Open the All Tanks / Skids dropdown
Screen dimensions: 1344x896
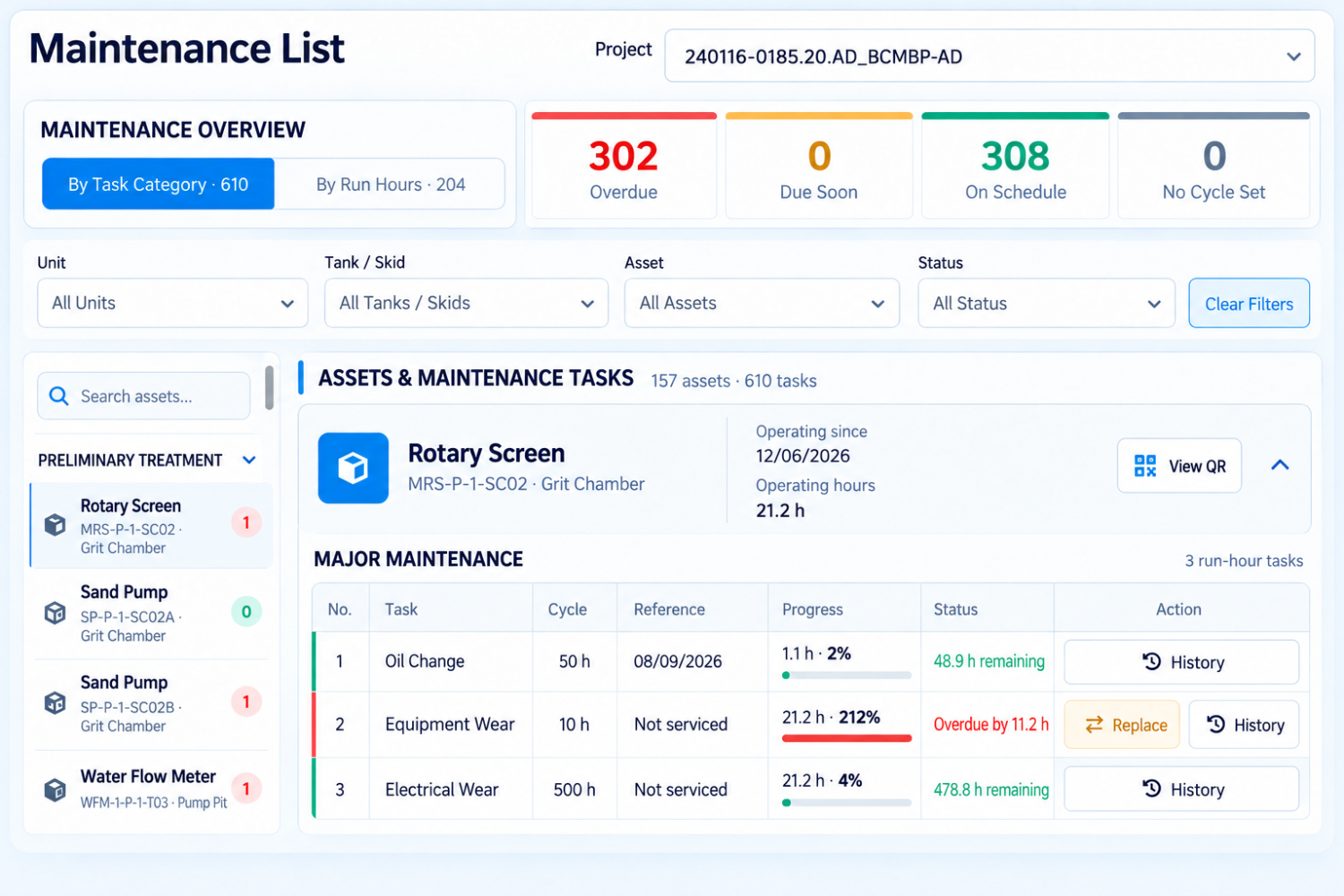(x=466, y=303)
